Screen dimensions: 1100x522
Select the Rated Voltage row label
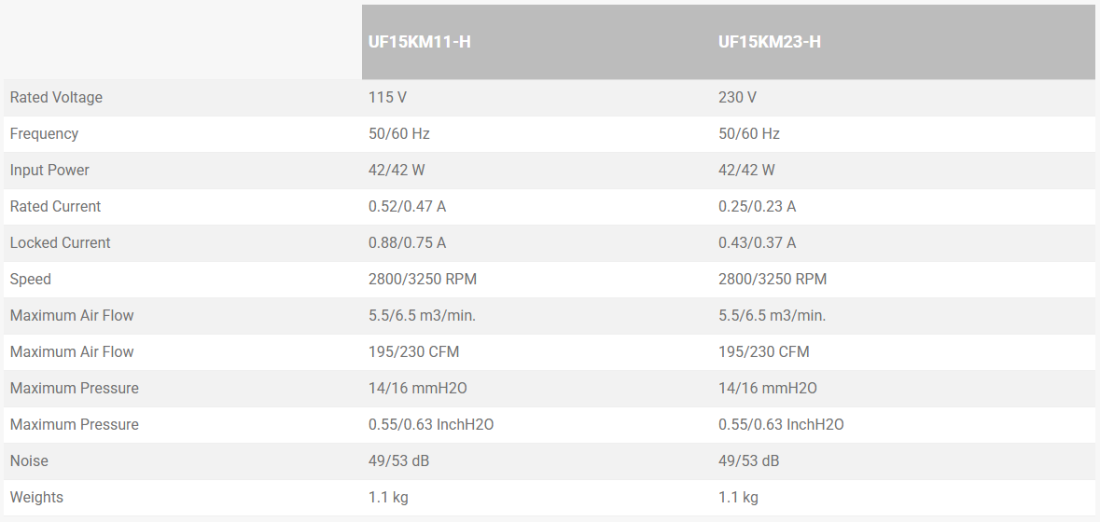pyautogui.click(x=56, y=98)
